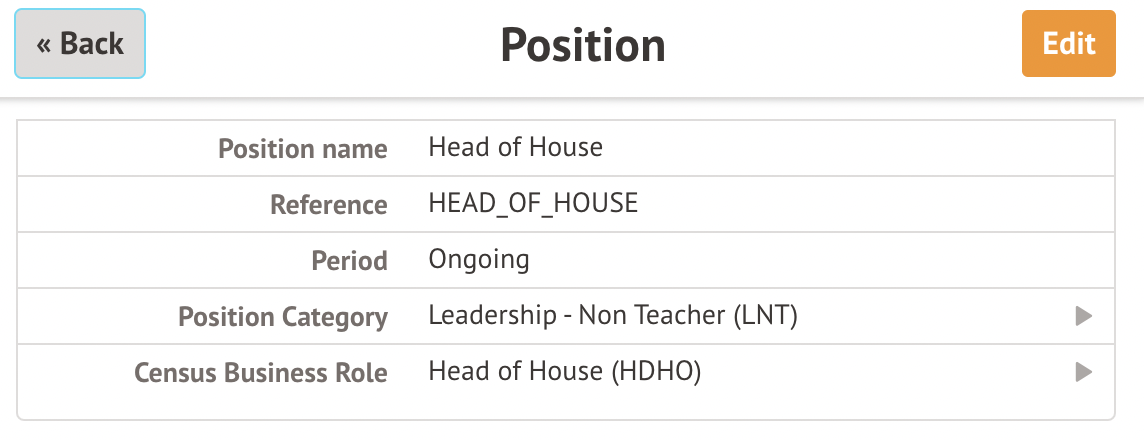Image resolution: width=1144 pixels, height=440 pixels.
Task: Select the Reference field label
Action: tap(328, 205)
